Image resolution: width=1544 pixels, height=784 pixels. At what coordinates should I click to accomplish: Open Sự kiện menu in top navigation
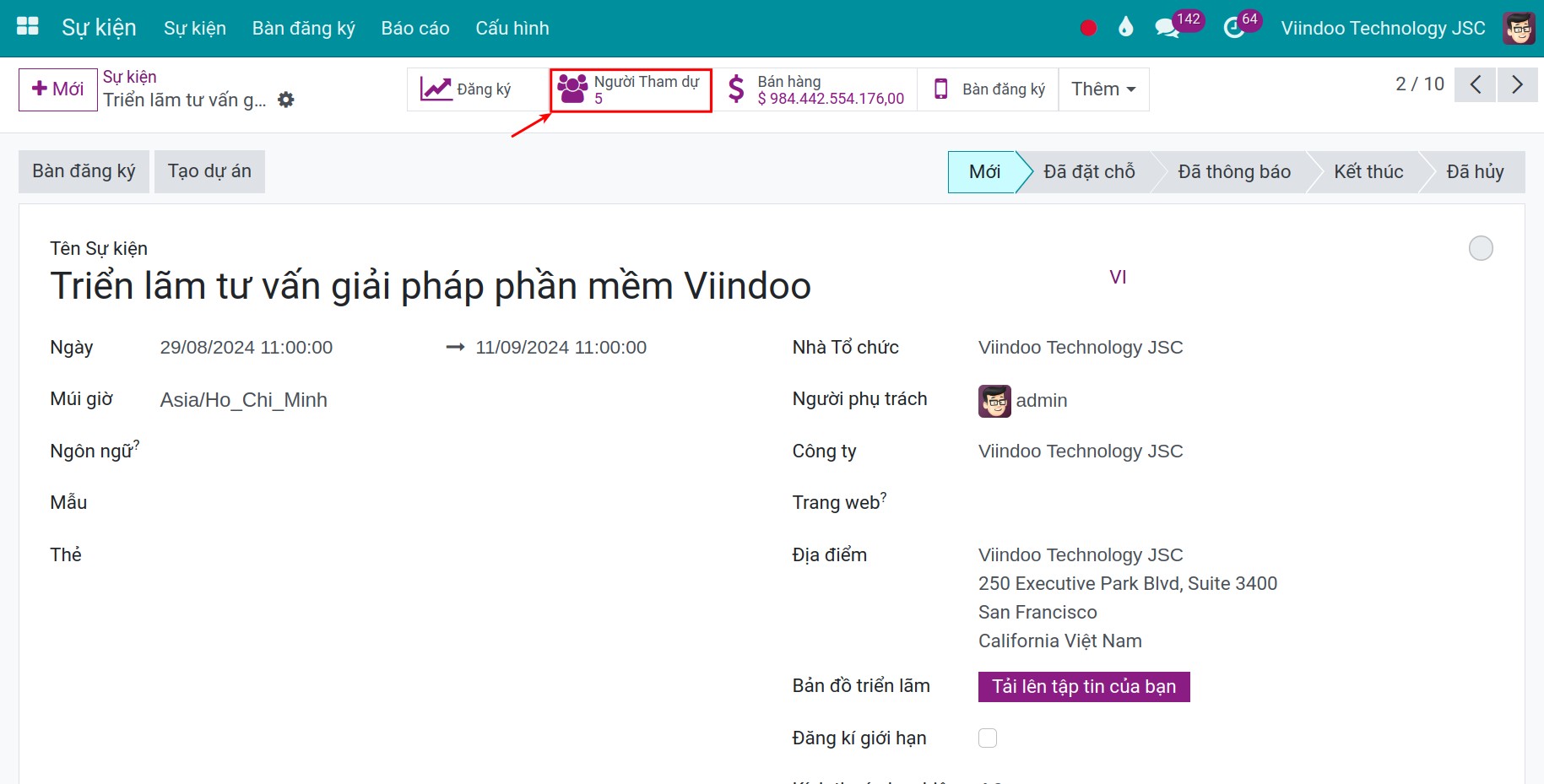point(195,28)
